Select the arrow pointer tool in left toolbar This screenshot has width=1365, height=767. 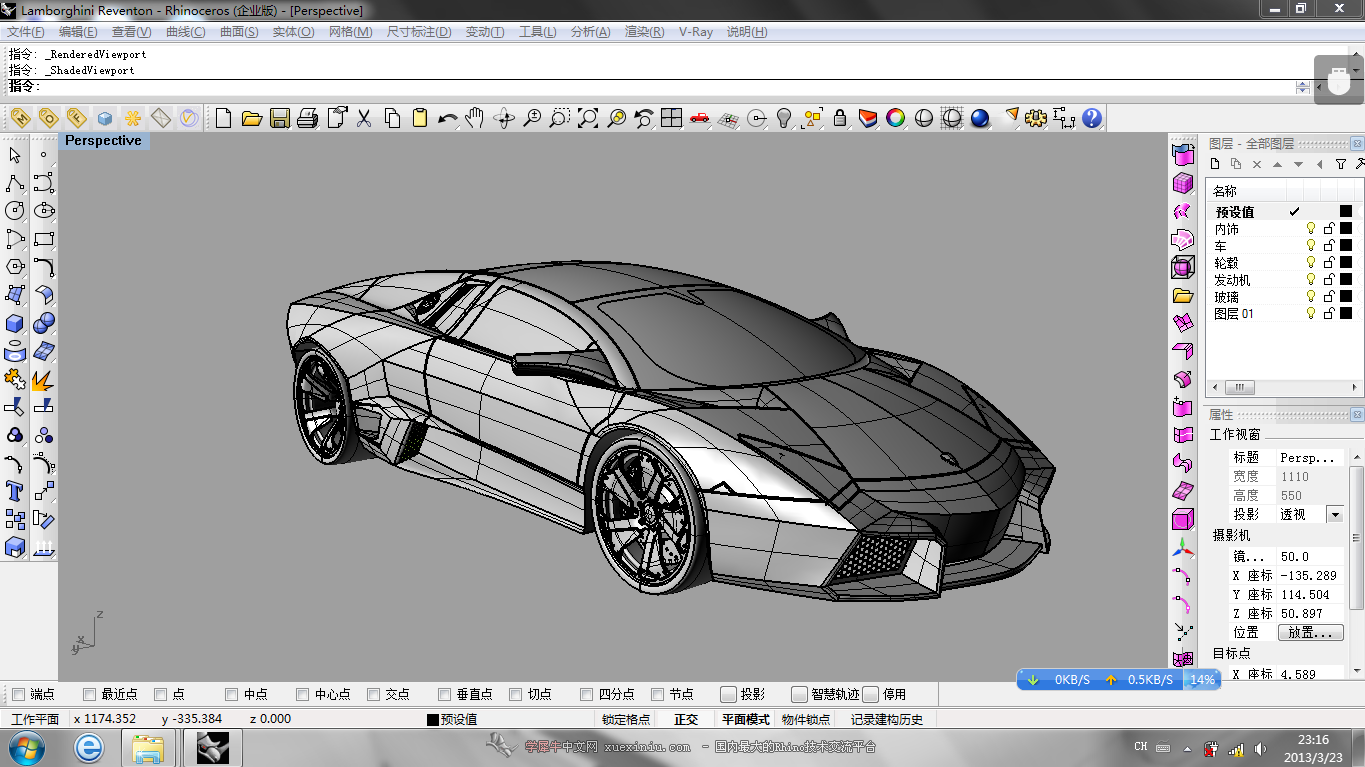tap(15, 155)
